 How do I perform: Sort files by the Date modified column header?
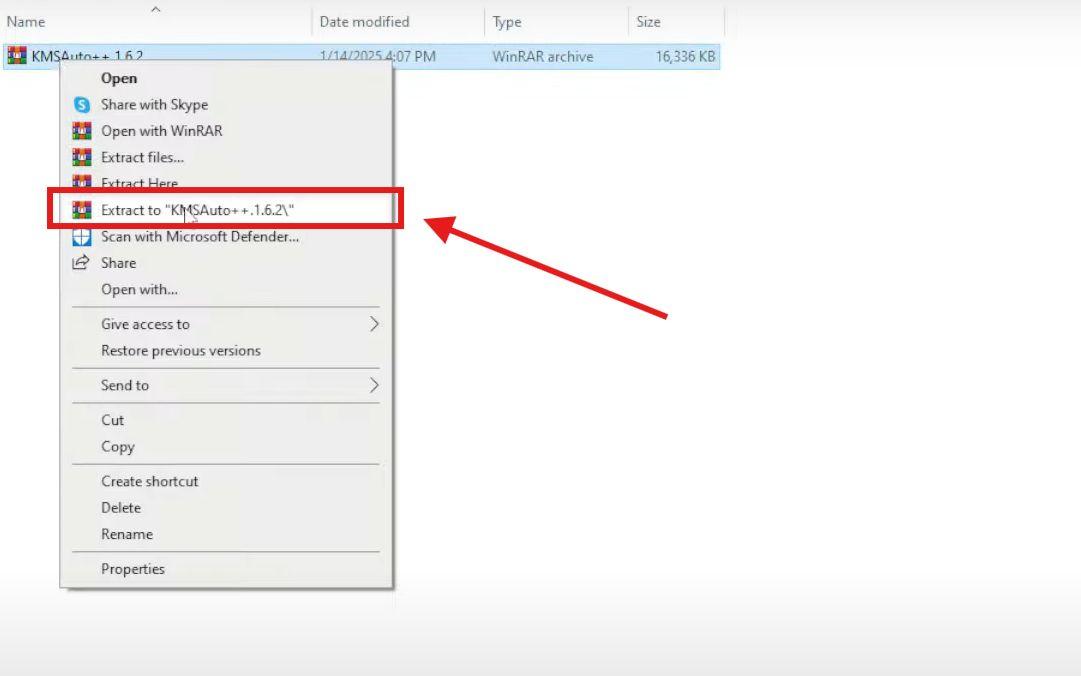point(364,21)
